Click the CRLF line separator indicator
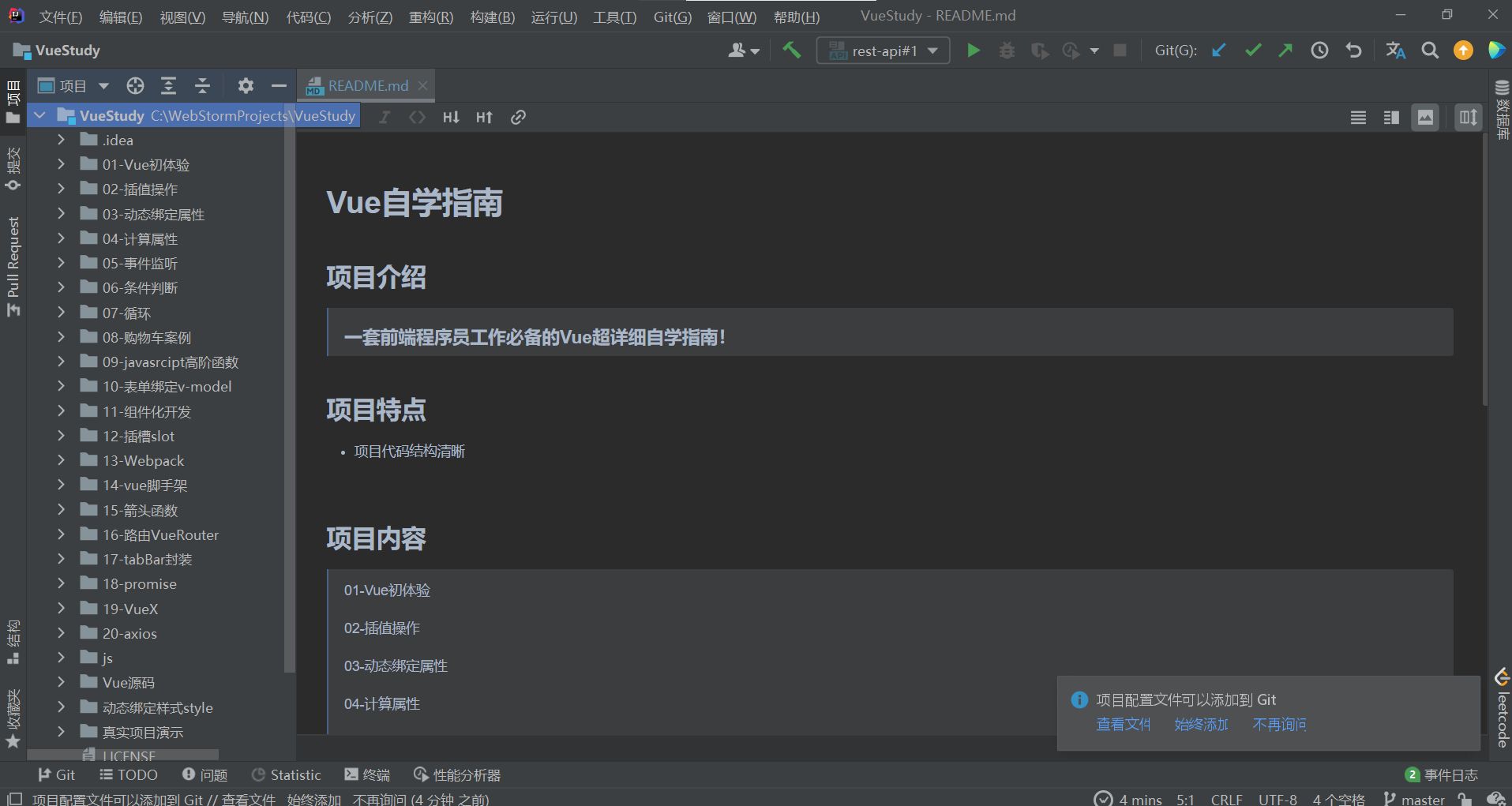The height and width of the screenshot is (806, 1512). click(x=1226, y=799)
